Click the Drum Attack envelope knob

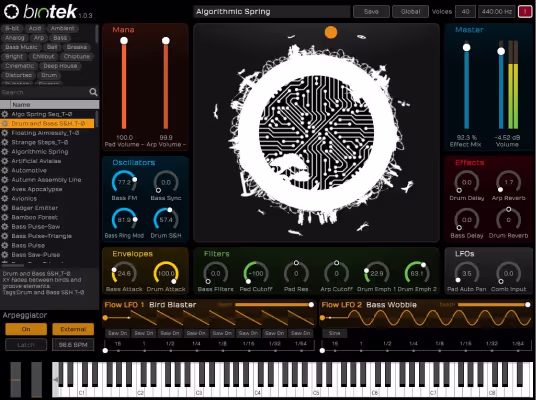pyautogui.click(x=166, y=274)
